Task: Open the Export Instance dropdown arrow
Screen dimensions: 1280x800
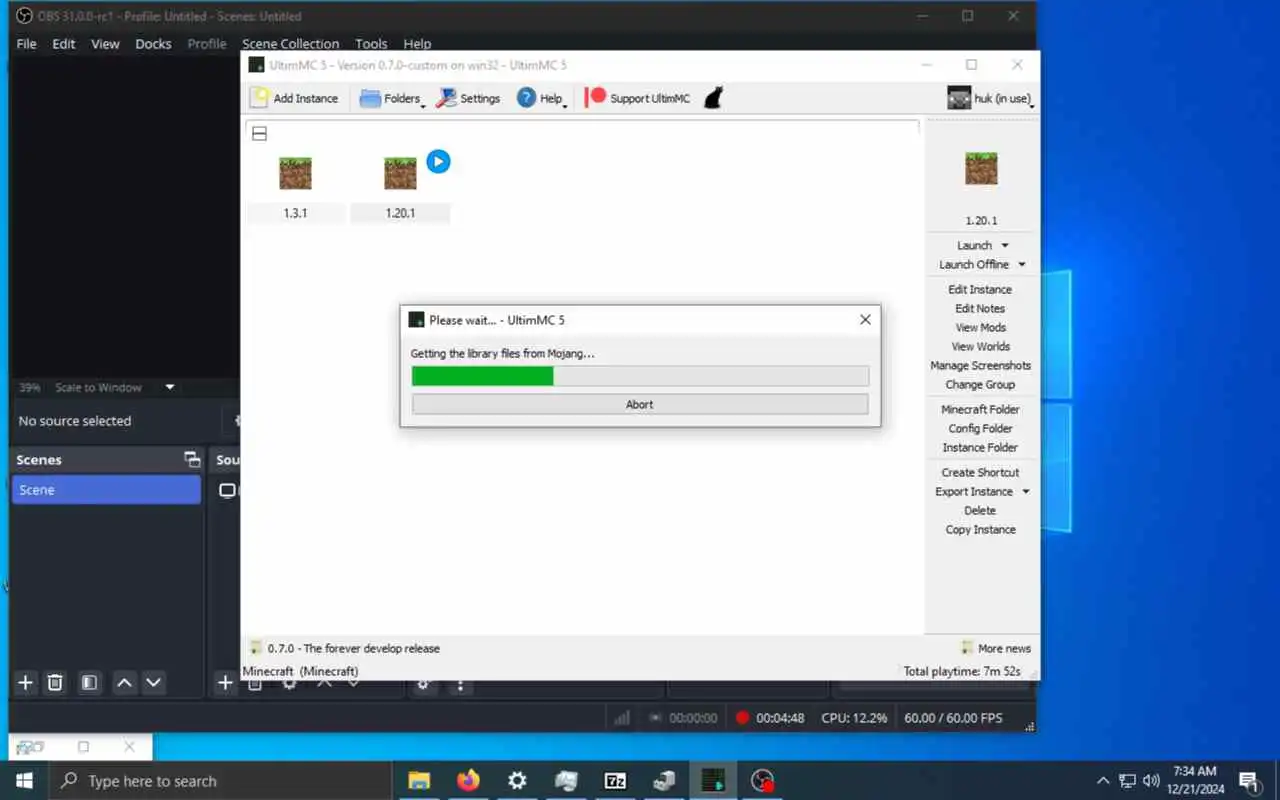Action: [x=1026, y=492]
